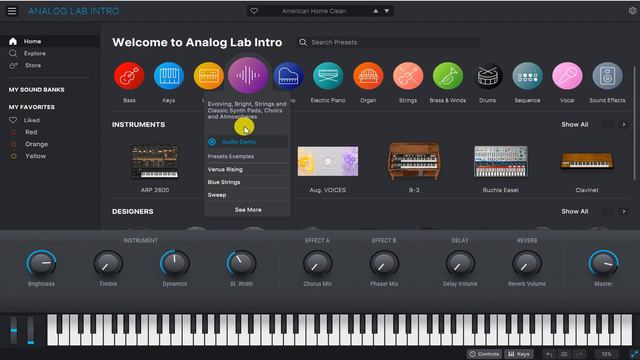Viewport: 640px width, 360px height.
Task: Open the Buchla Easel instrument thumbnail
Action: coord(500,162)
